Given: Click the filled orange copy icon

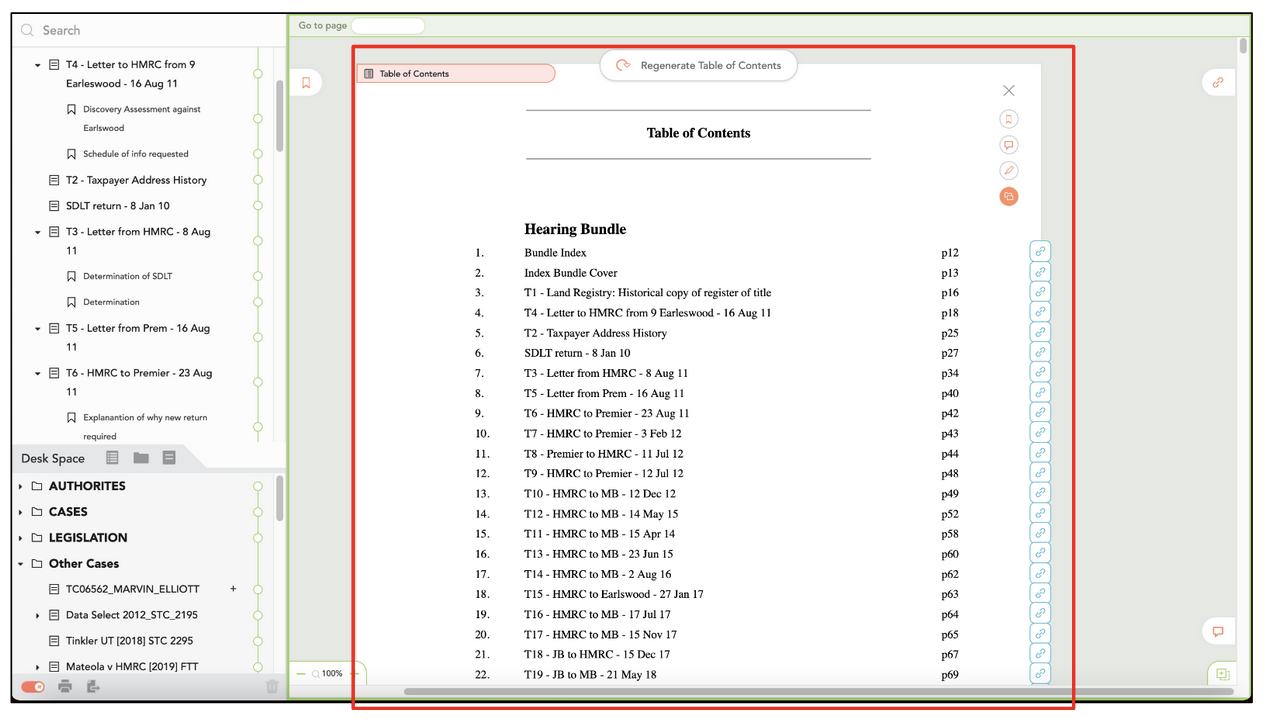Looking at the screenshot, I should 1008,197.
